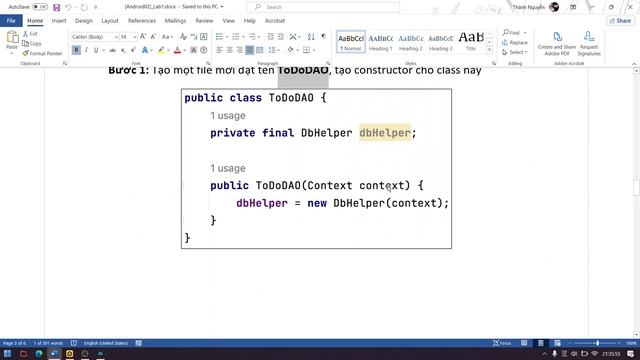This screenshot has height=360, width=640.
Task: Switch to Print Layout view
Action: click(x=540, y=343)
